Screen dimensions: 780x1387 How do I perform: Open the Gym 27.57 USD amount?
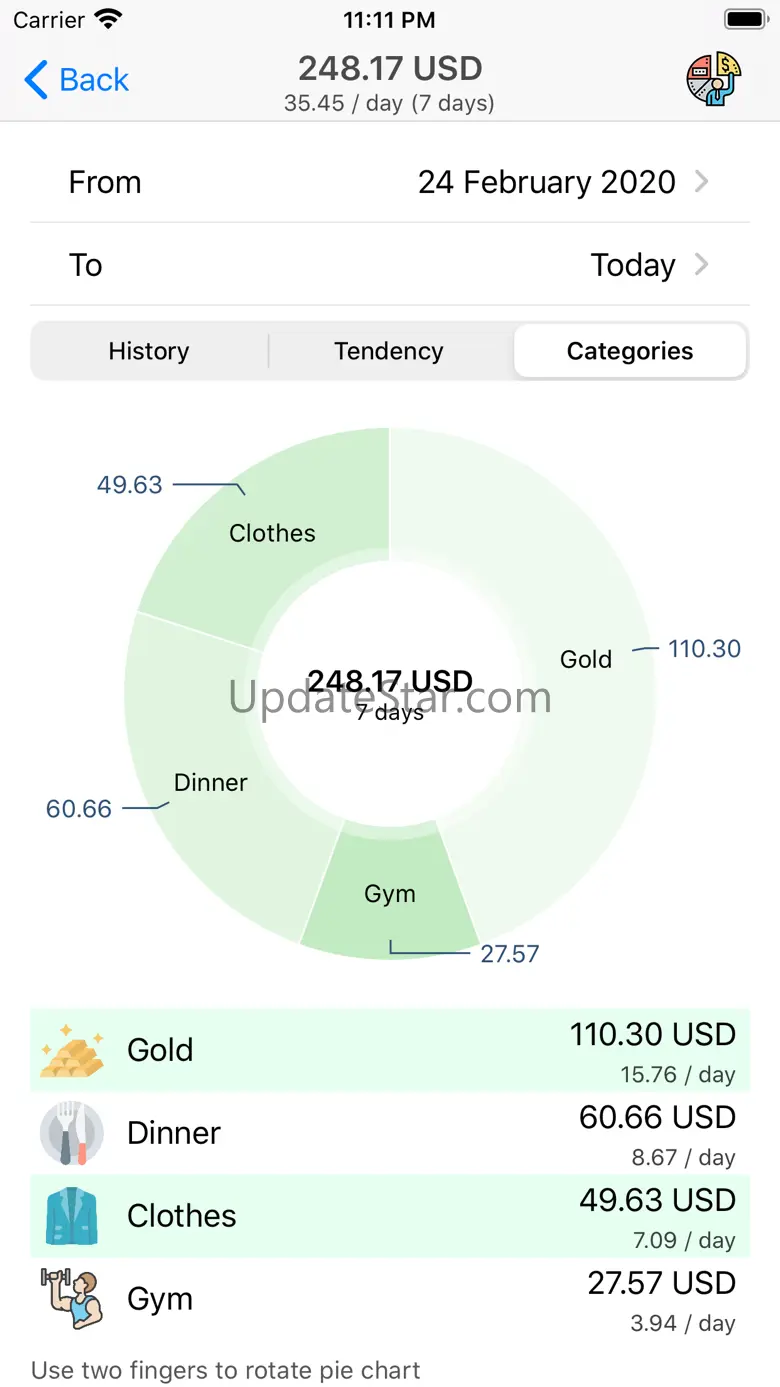(661, 1283)
